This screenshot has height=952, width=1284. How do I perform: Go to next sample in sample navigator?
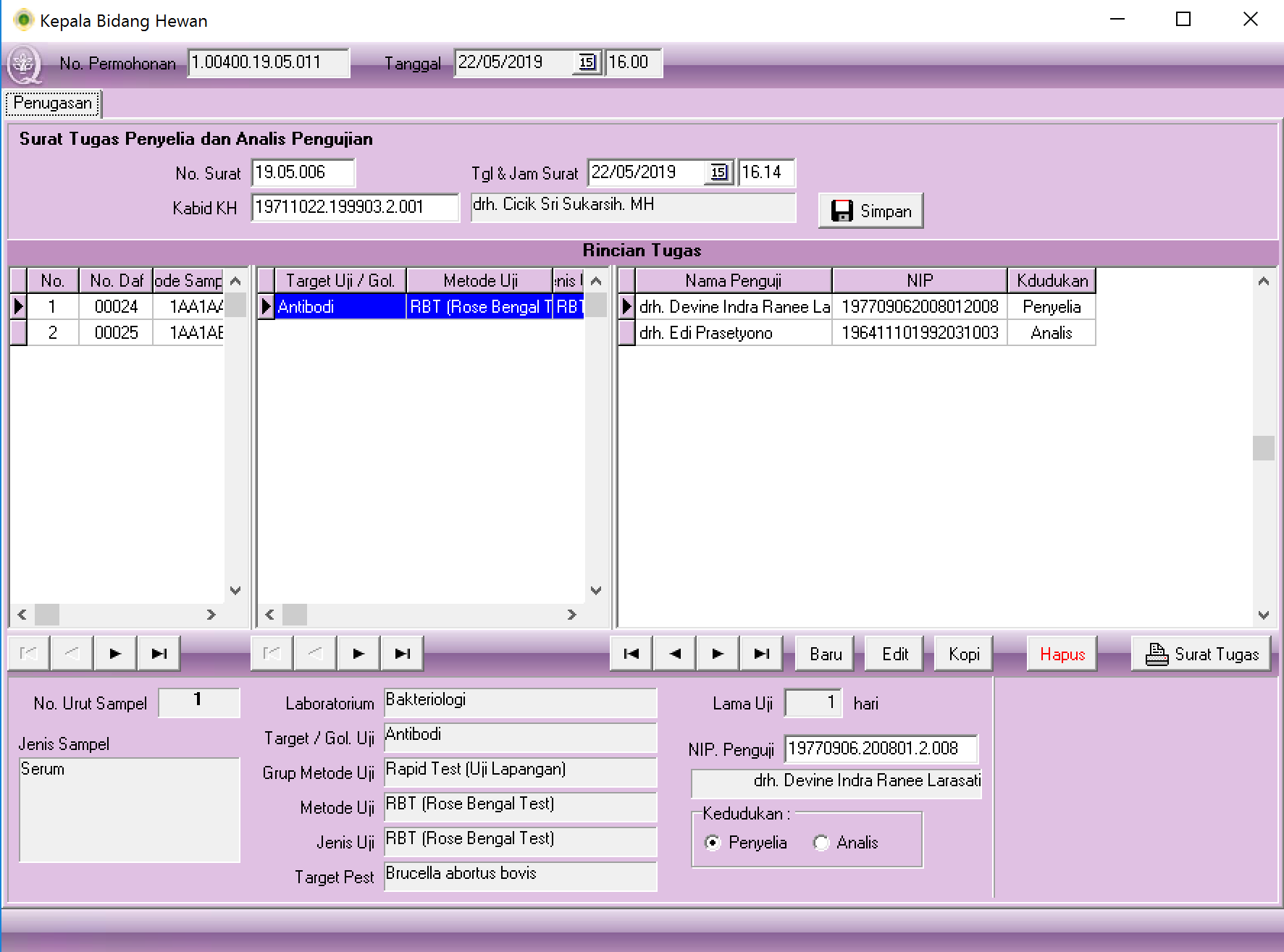(x=114, y=654)
